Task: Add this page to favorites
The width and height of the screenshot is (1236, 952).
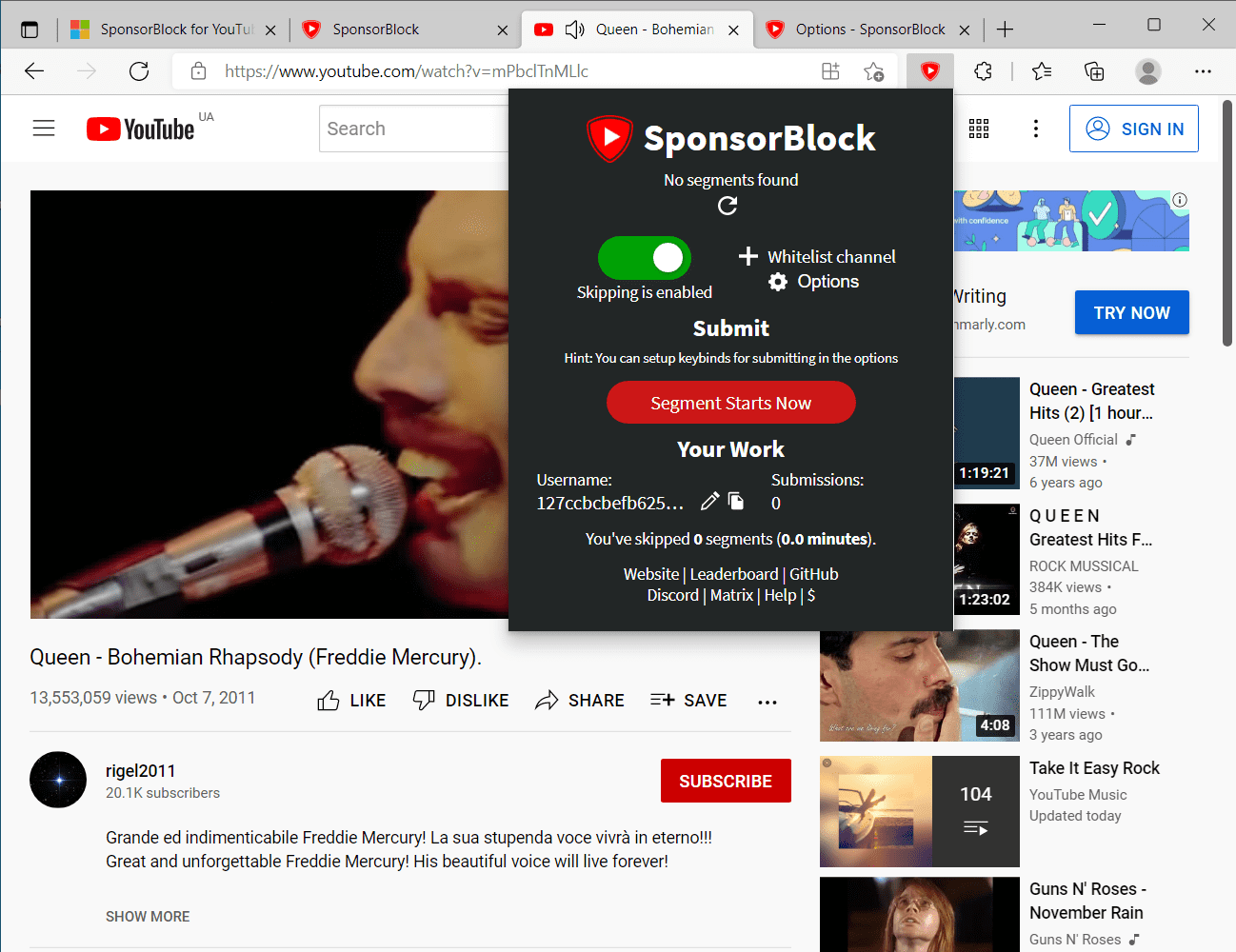Action: click(873, 71)
